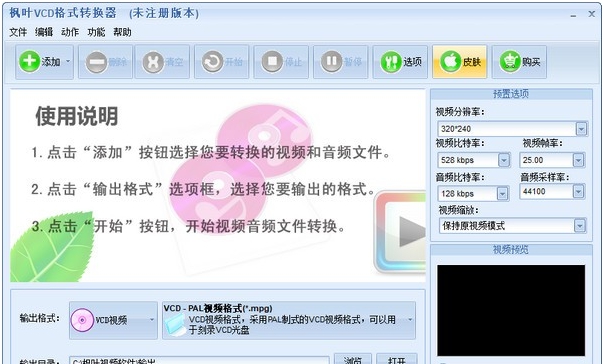Click the 暂停 (Pause) icon
The image size is (604, 364).
click(331, 62)
